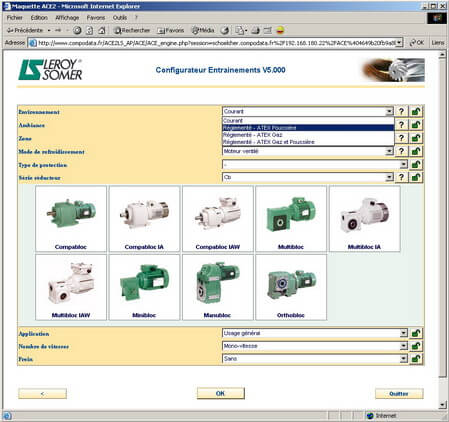Toggle the Mode de refroidissement lock

[415, 151]
